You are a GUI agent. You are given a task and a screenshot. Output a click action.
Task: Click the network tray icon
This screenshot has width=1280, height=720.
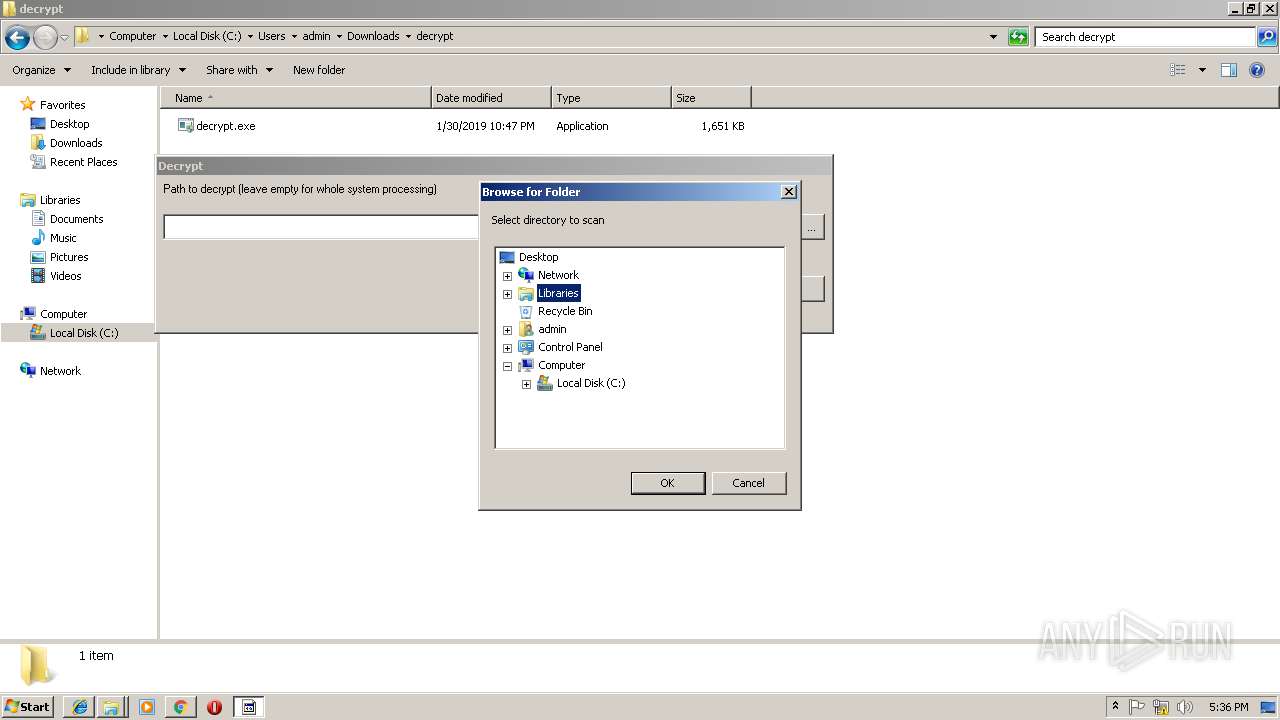click(1161, 707)
